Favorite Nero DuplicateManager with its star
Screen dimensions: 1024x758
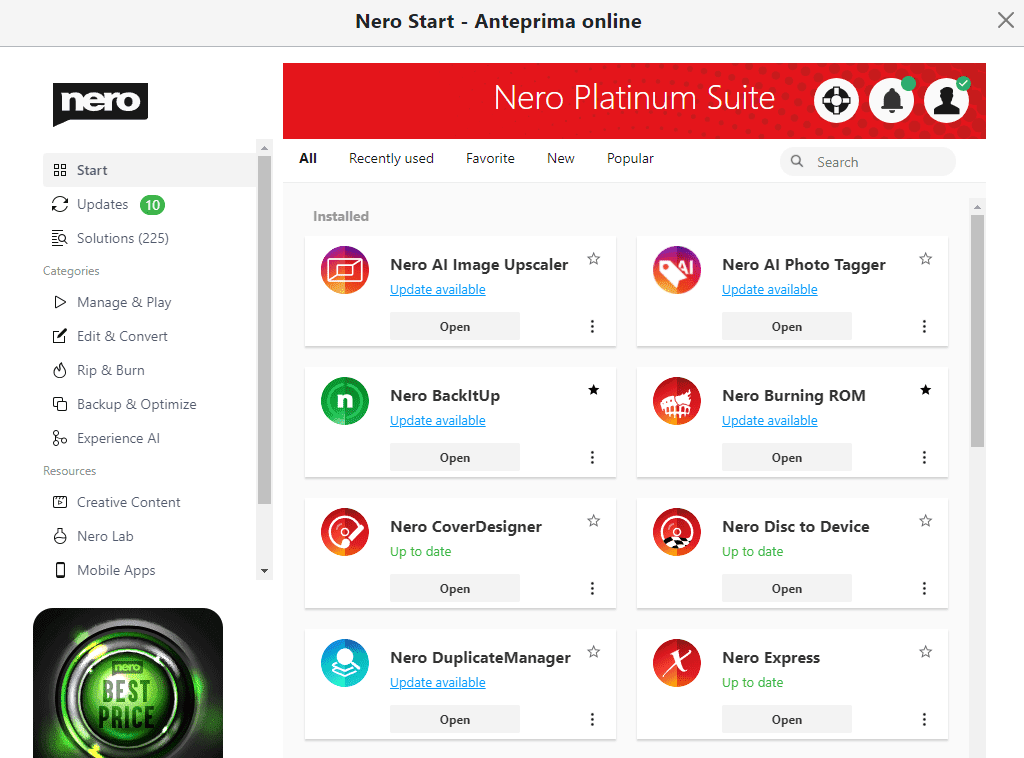tap(594, 652)
